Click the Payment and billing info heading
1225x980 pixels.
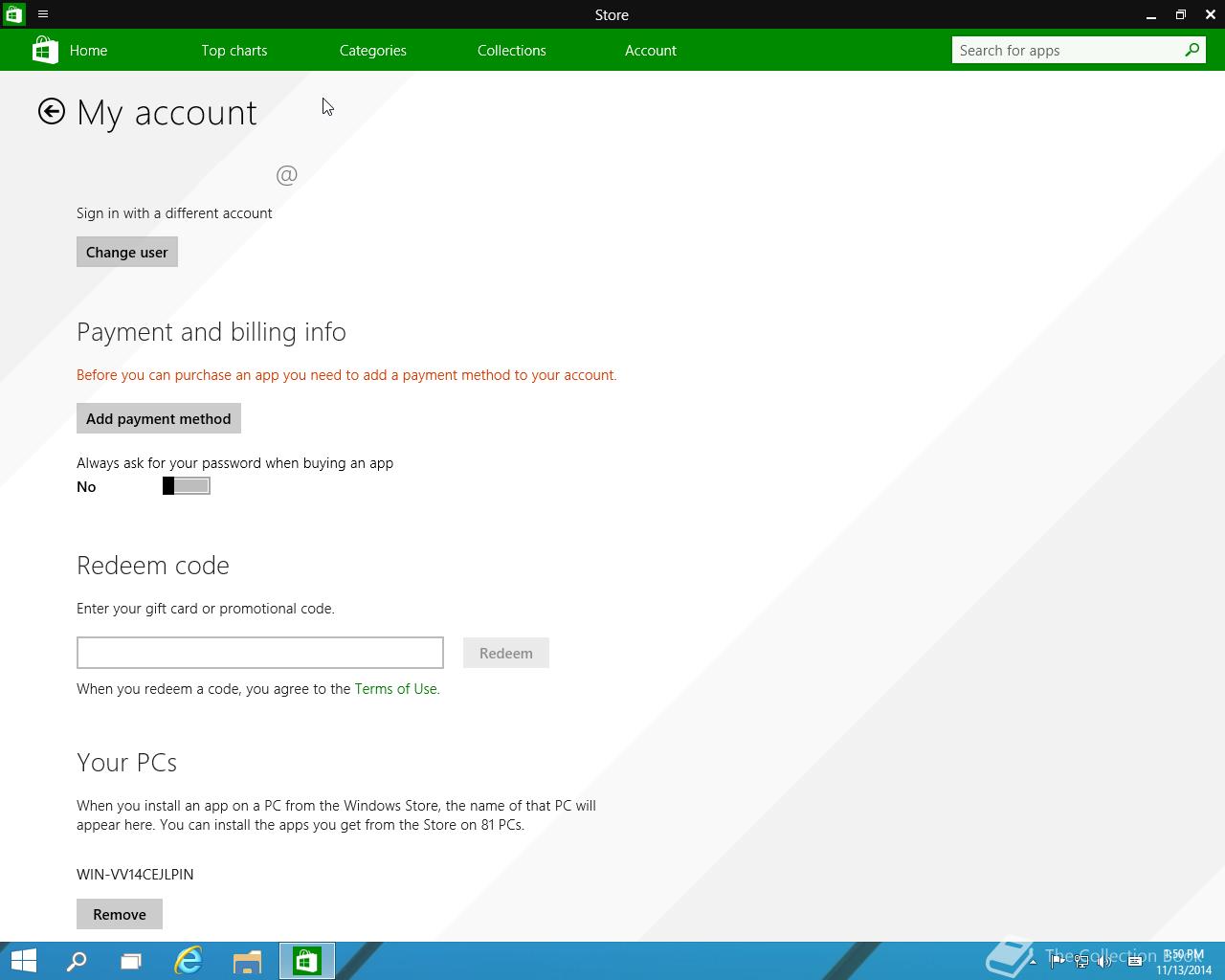pos(212,332)
